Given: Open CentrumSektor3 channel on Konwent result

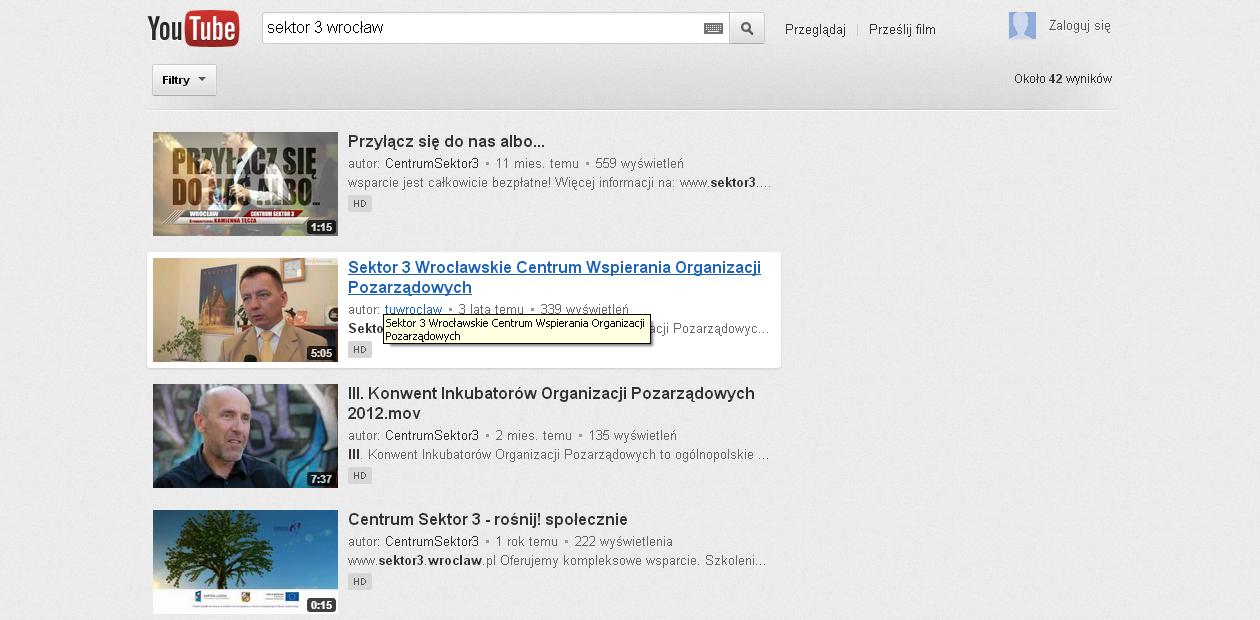Looking at the screenshot, I should 432,435.
